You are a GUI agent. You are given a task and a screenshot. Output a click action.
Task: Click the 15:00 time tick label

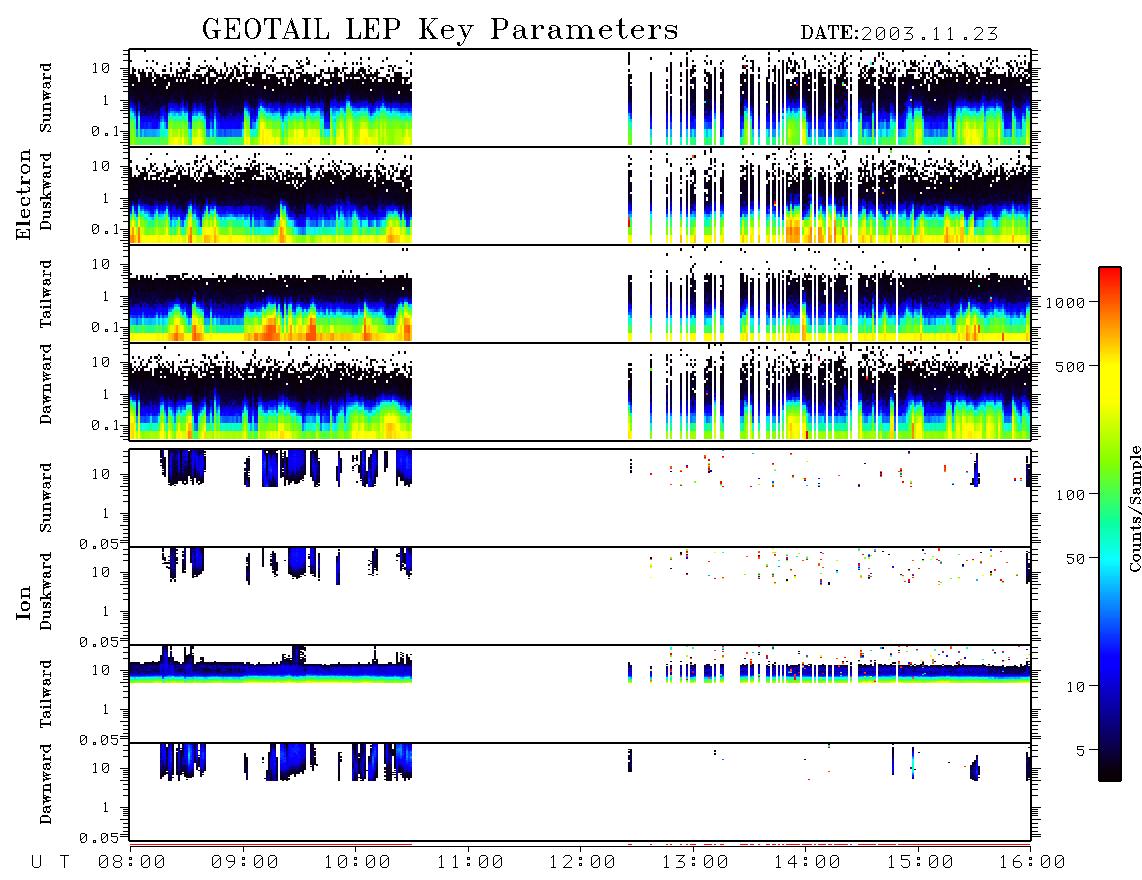coord(920,863)
